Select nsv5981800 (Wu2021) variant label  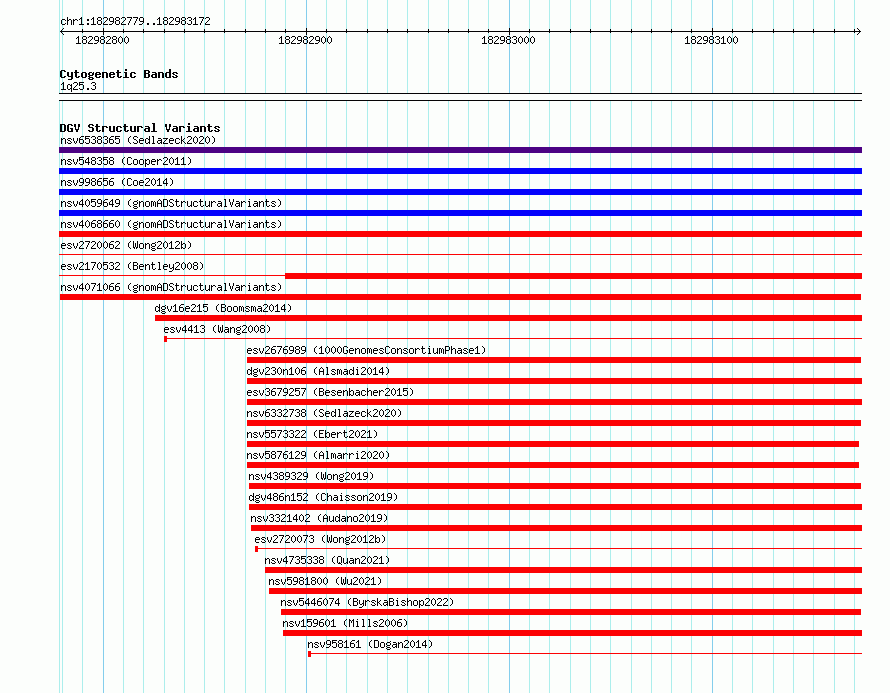[325, 581]
